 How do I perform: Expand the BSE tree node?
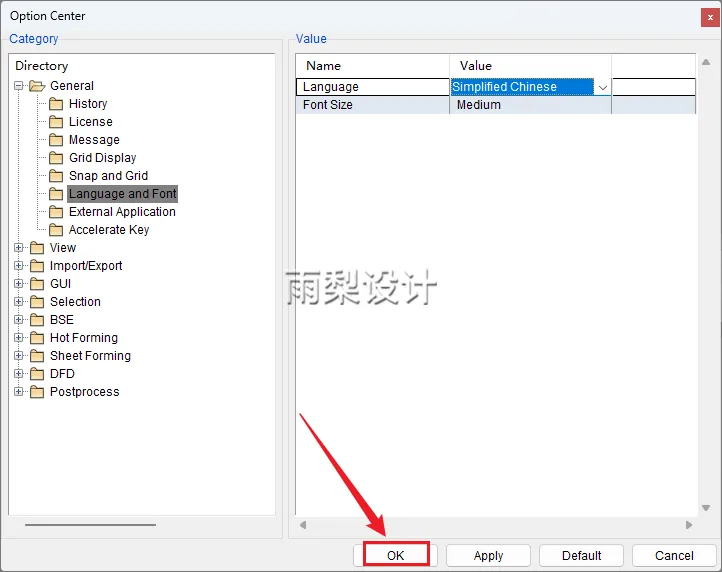click(18, 320)
